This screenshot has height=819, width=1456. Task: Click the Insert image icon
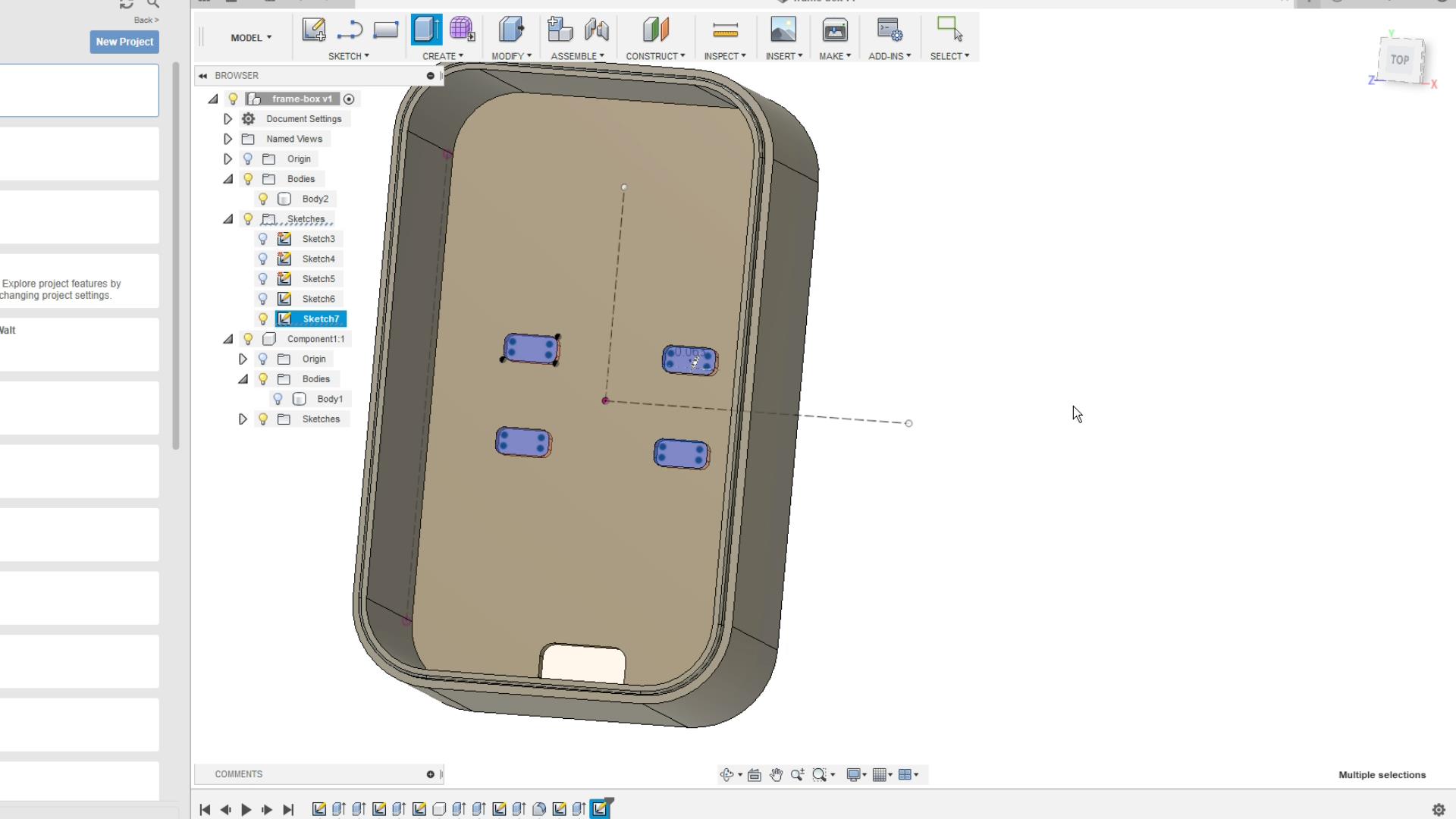point(783,30)
